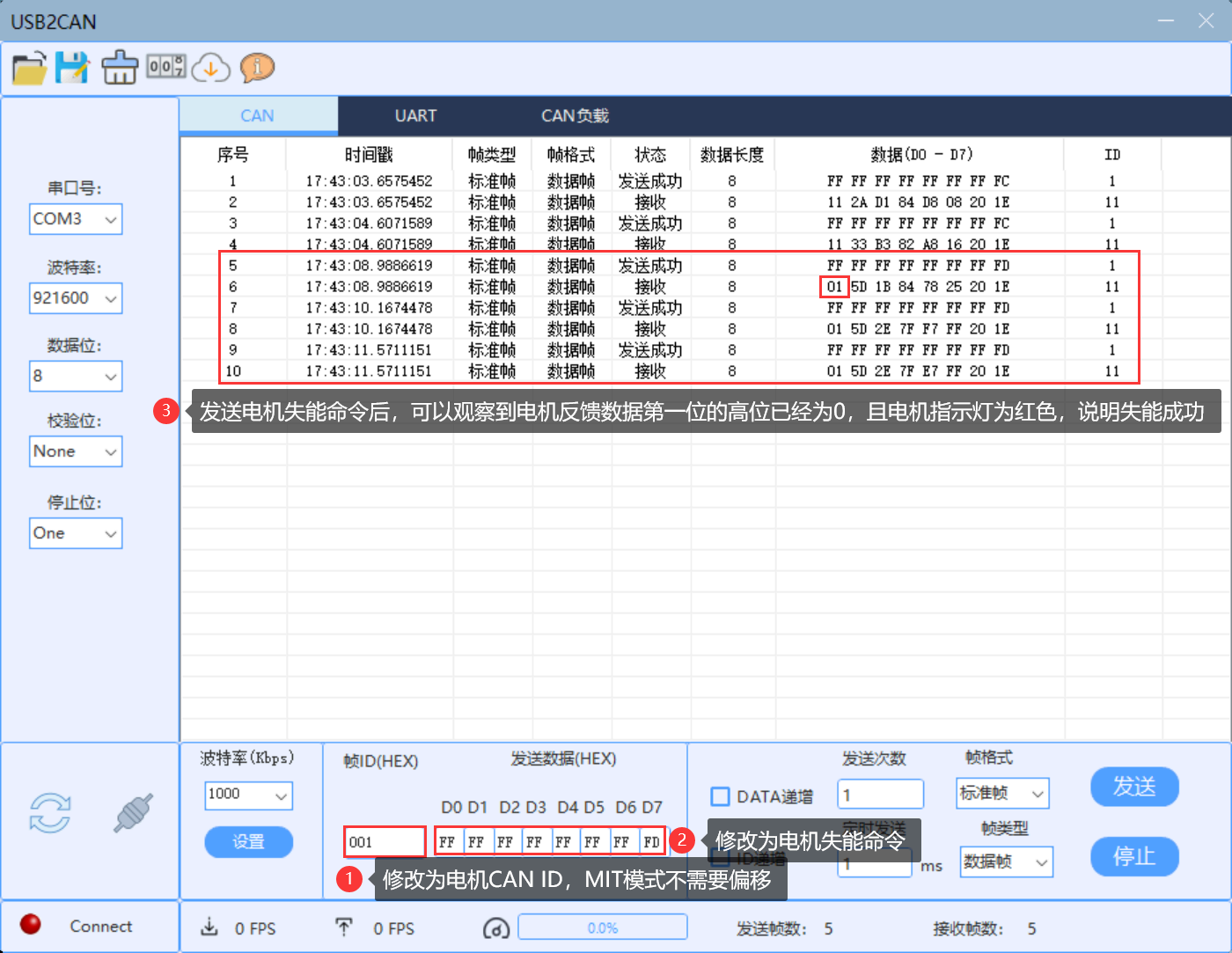
Task: Click the save floppy disk icon
Action: (72, 68)
